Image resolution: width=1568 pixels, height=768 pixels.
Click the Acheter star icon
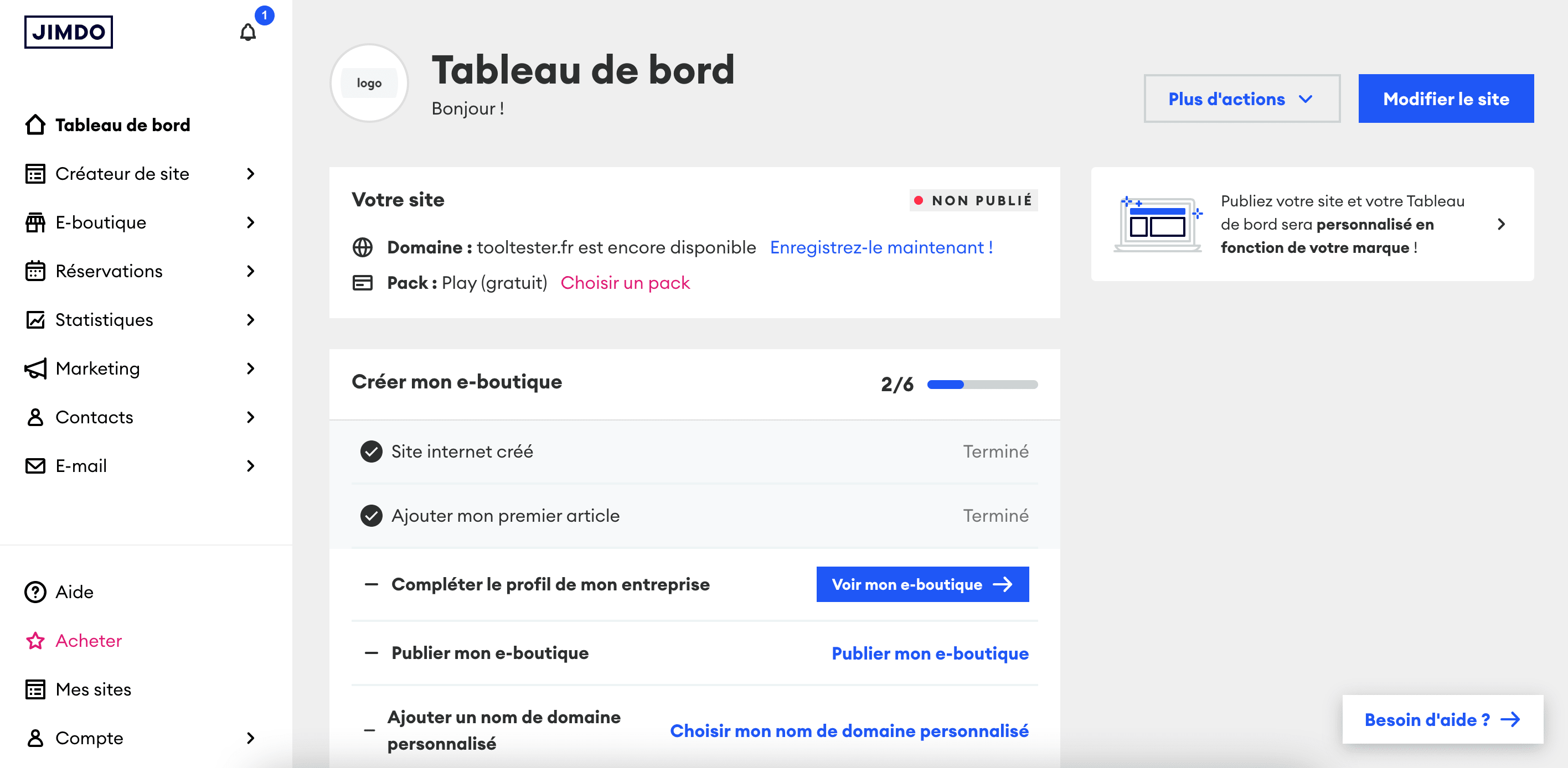35,640
